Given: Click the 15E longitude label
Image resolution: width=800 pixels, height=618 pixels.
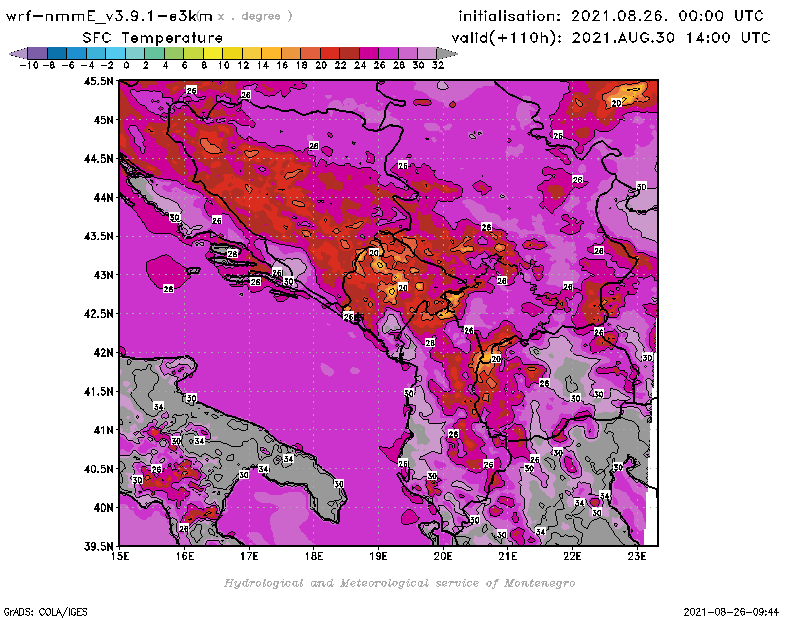Looking at the screenshot, I should pyautogui.click(x=120, y=556).
